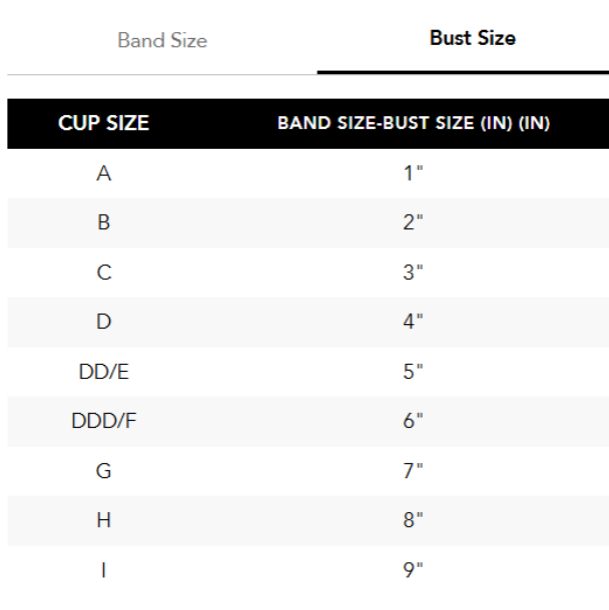Switch to the Band Size tab
Viewport: 609px width, 610px height.
point(162,41)
